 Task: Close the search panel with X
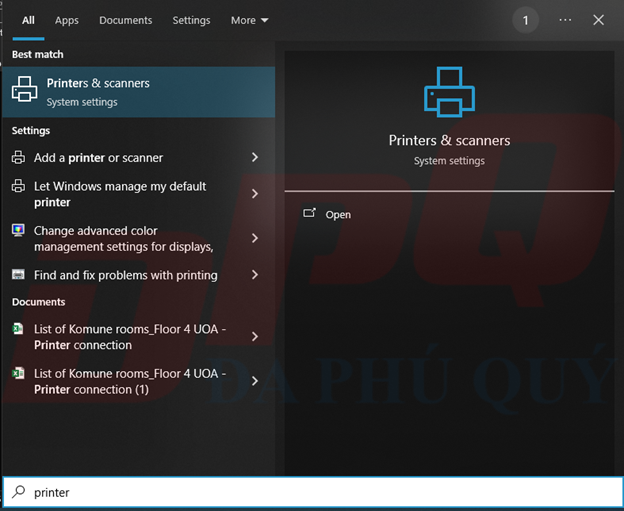(x=599, y=20)
